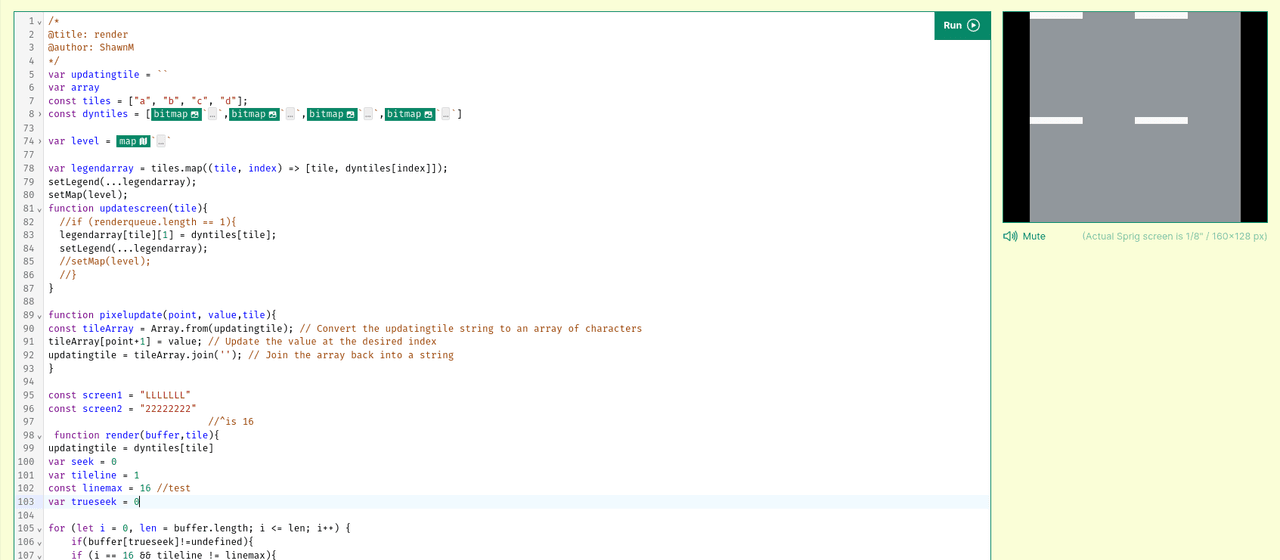Expand the folded level line 74

pos(39,142)
